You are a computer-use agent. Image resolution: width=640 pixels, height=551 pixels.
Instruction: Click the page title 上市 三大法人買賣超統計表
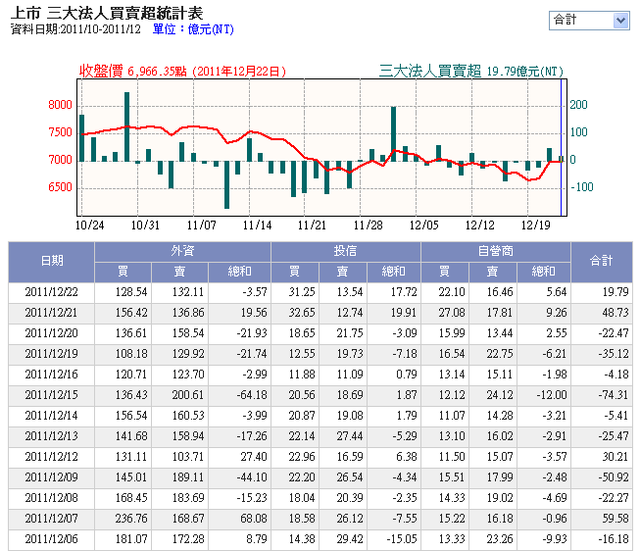coord(107,13)
